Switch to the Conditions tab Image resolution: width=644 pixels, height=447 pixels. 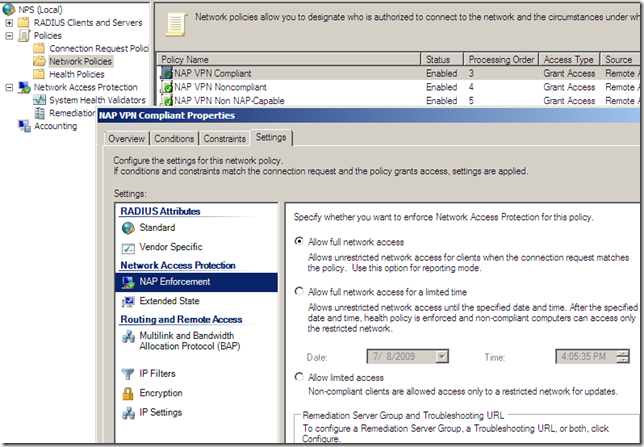pos(174,138)
